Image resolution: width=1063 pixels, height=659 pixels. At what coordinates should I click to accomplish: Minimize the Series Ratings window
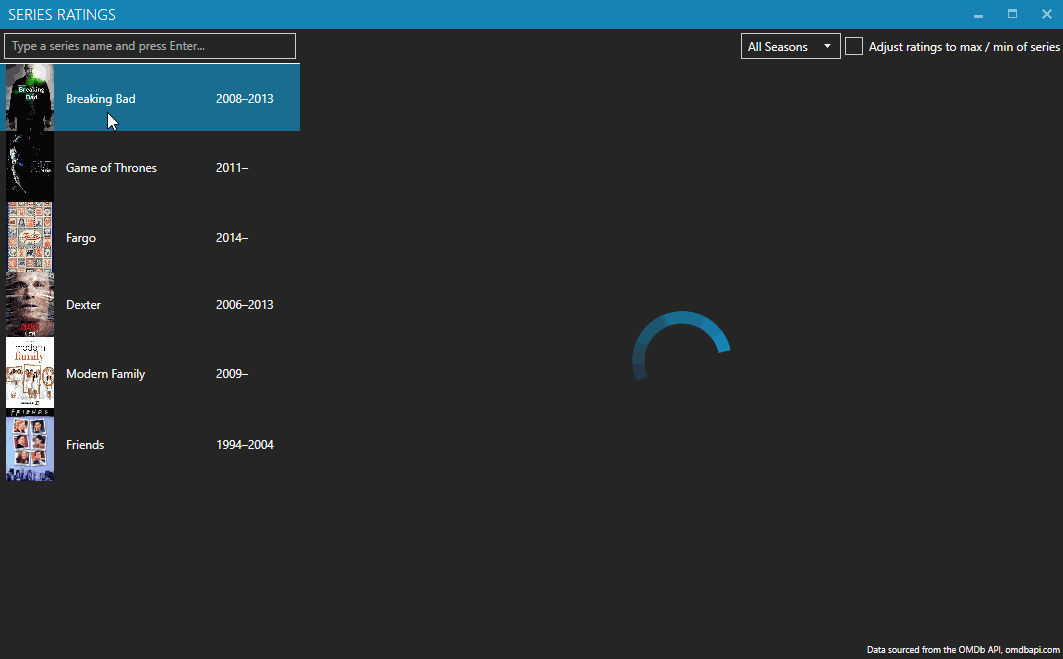(x=978, y=14)
